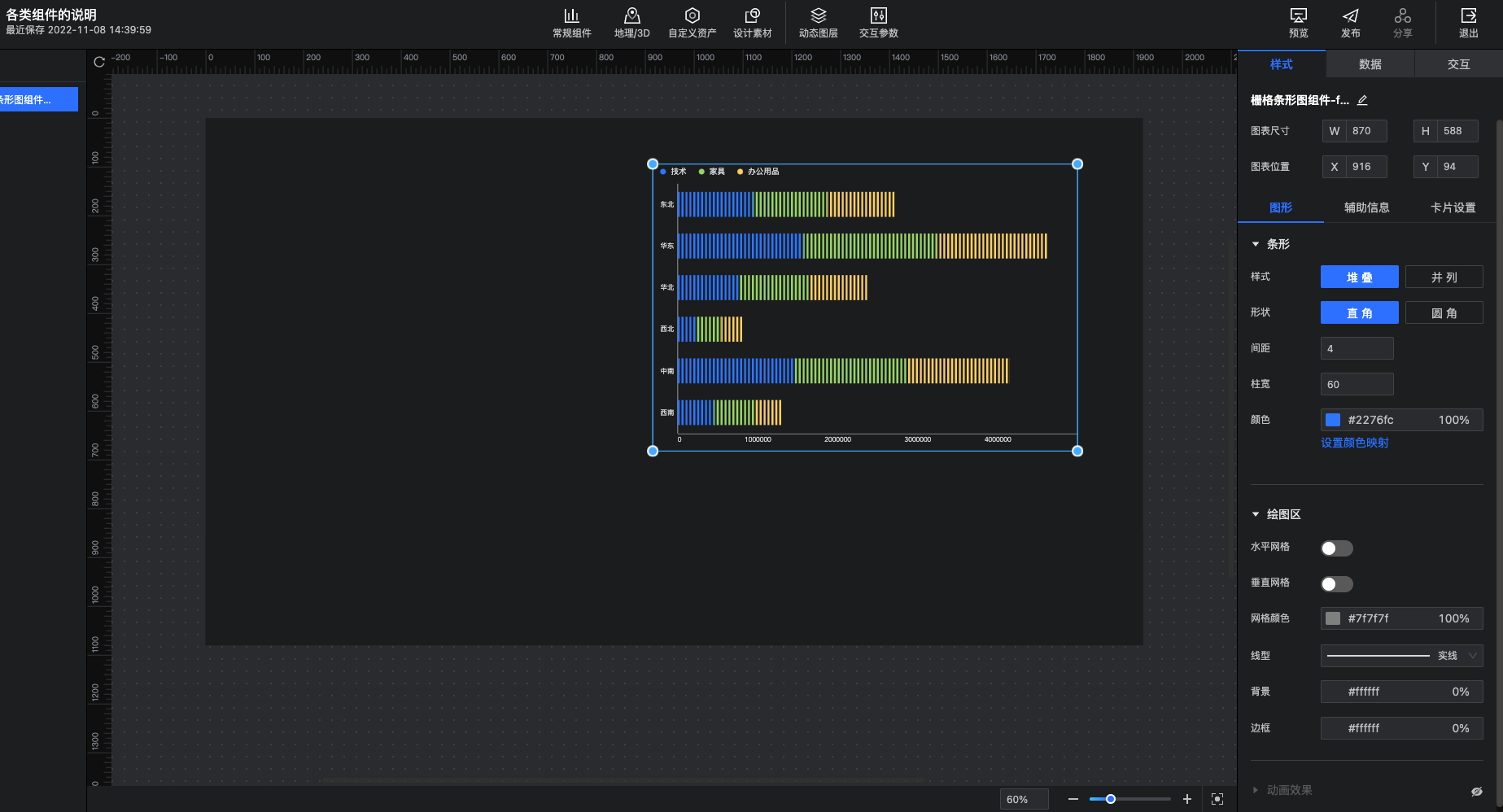1503x812 pixels.
Task: Click the fit-to-screen icon
Action: click(1217, 799)
